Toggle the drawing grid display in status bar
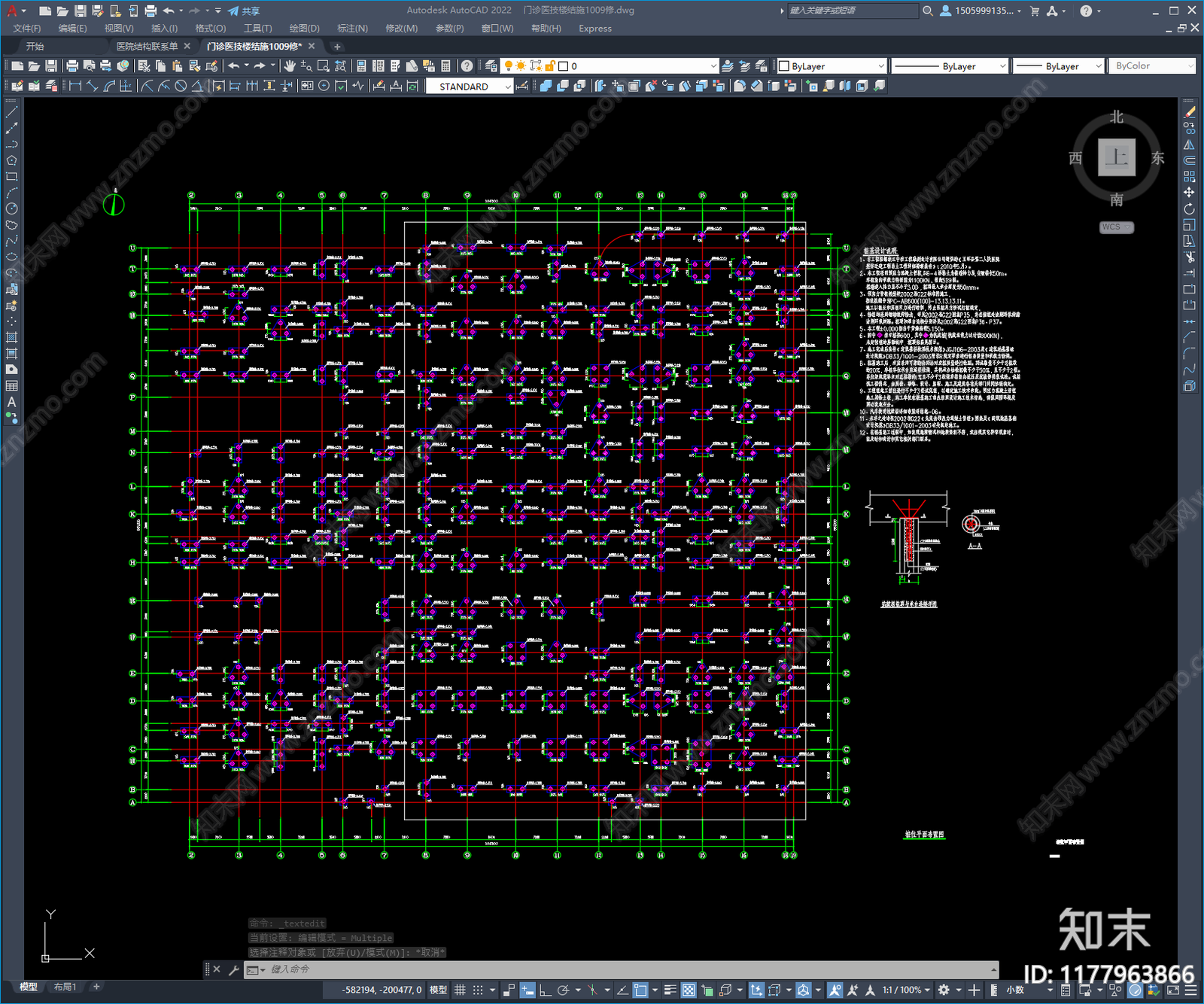The width and height of the screenshot is (1204, 1004). click(x=460, y=990)
